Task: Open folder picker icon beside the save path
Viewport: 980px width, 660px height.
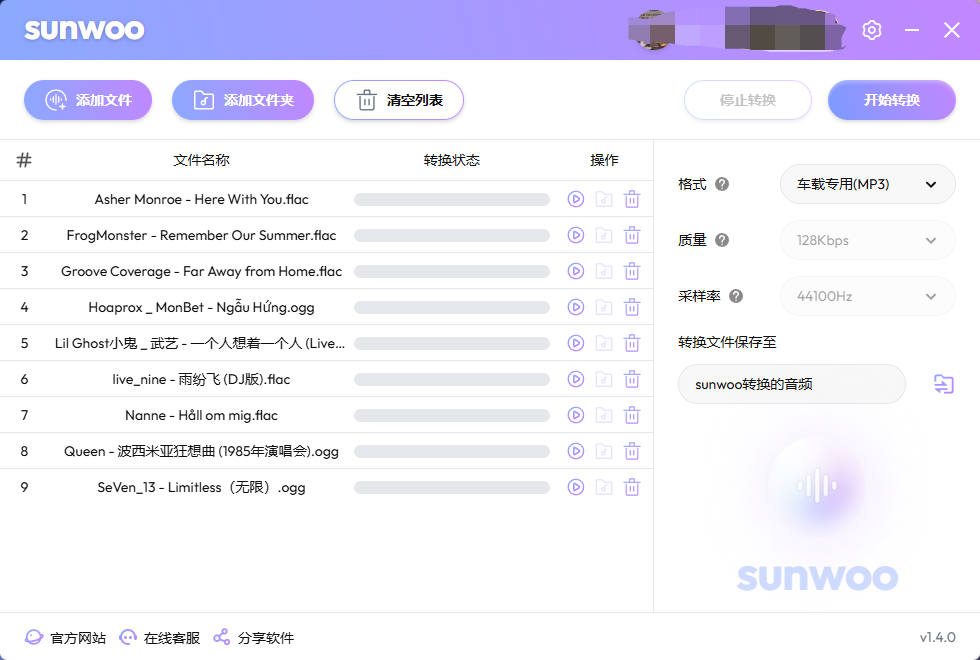Action: click(x=943, y=383)
